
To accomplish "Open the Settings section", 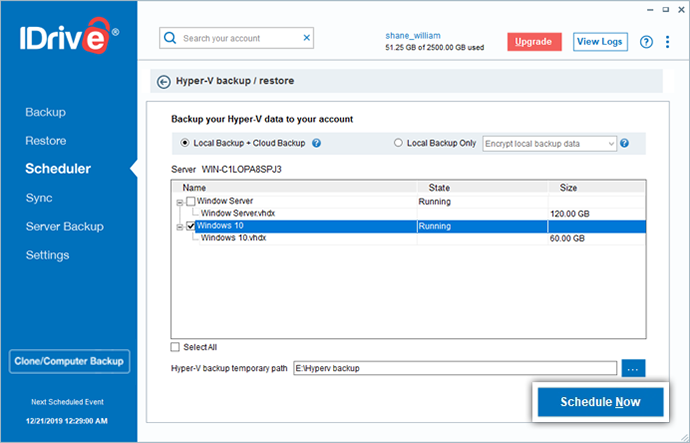I will 48,255.
